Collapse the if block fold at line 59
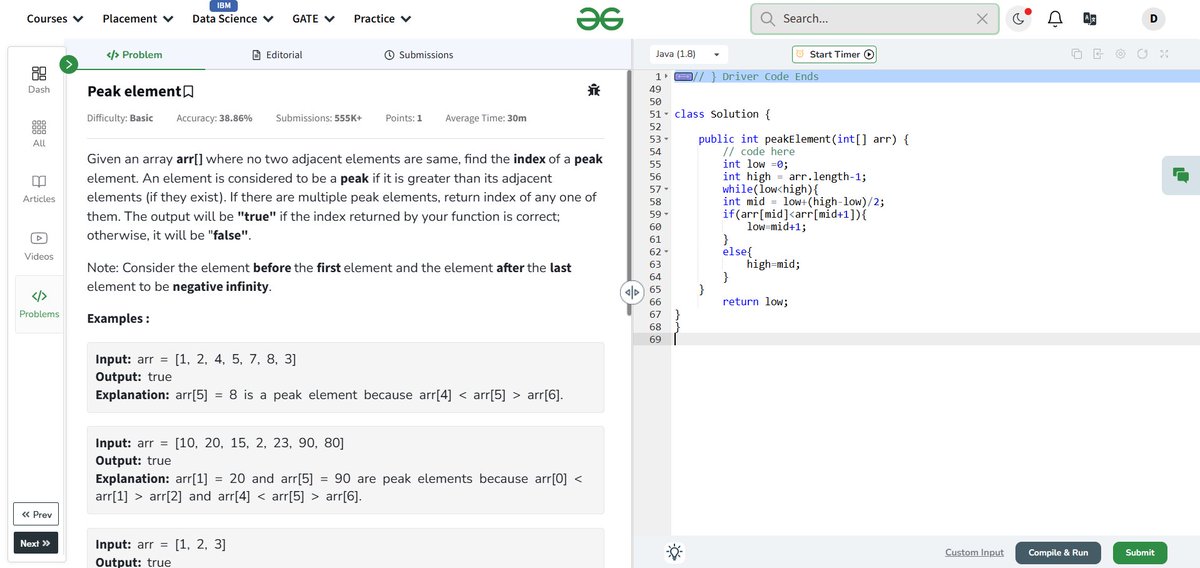Viewport: 1200px width, 568px height. [666, 214]
